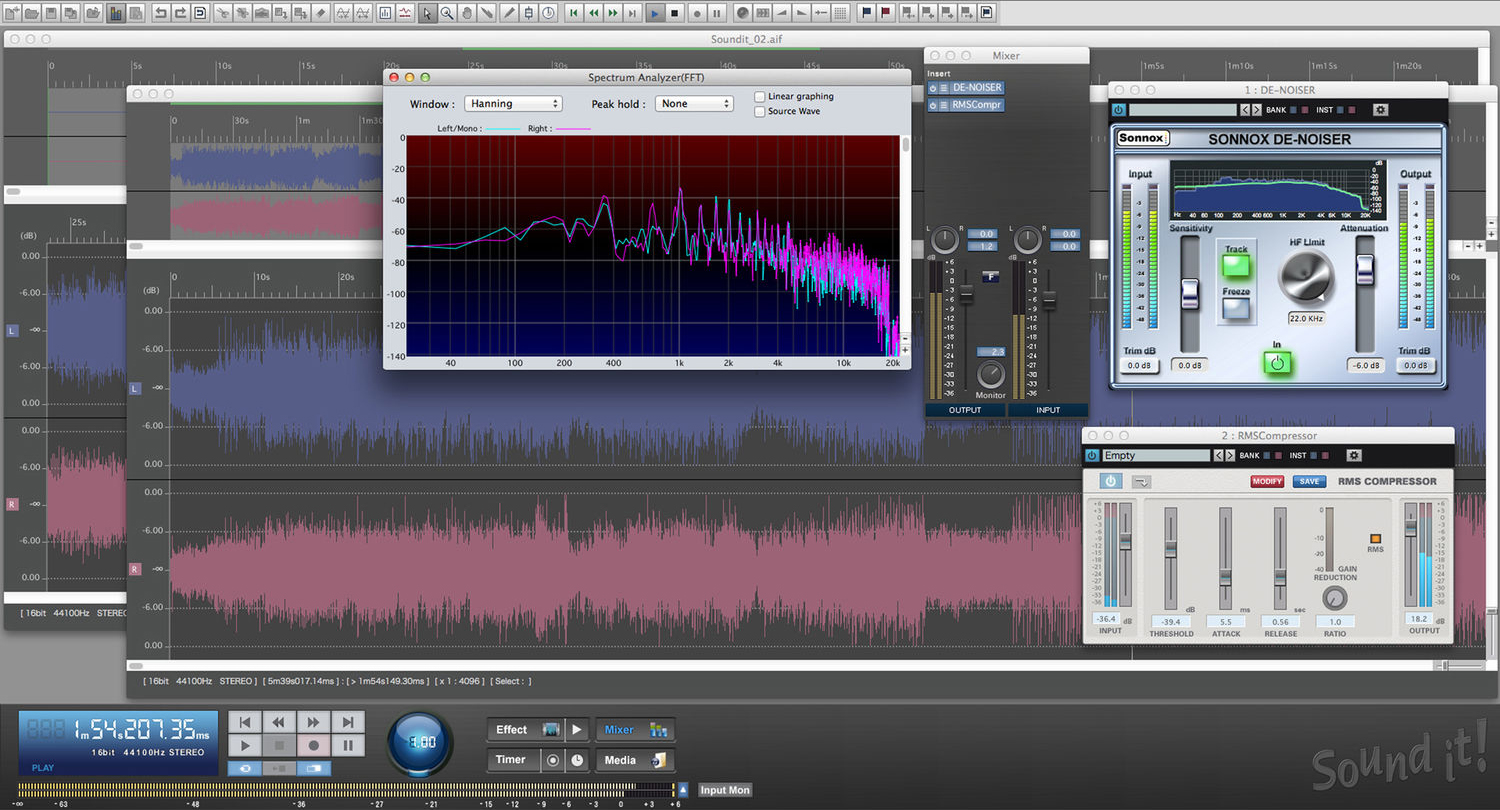The width and height of the screenshot is (1500, 810).
Task: Open the Peak hold dropdown set to None
Action: [694, 103]
